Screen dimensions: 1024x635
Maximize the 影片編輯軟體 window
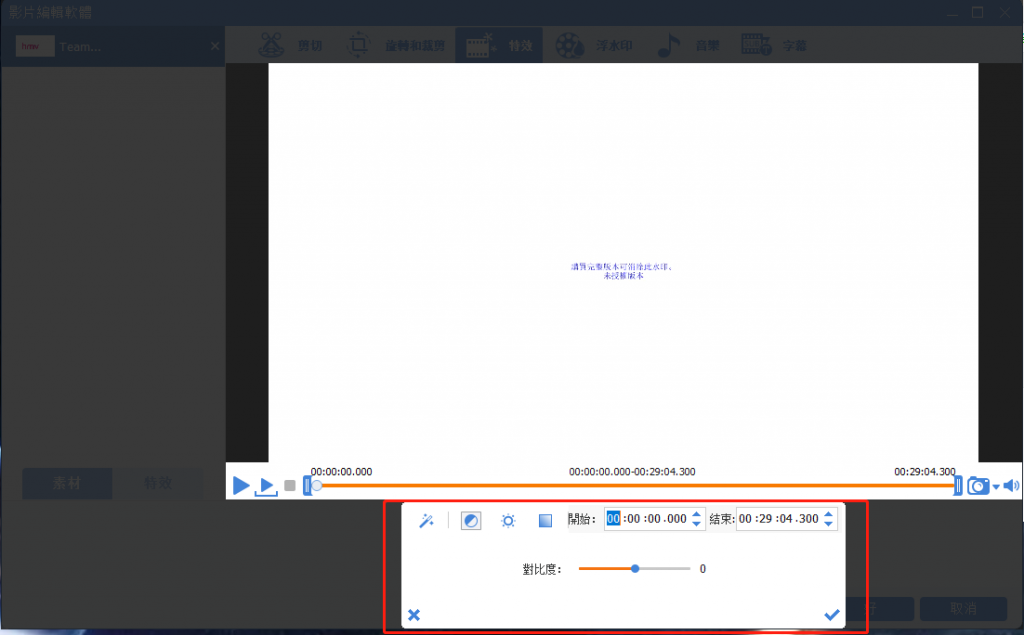point(978,12)
